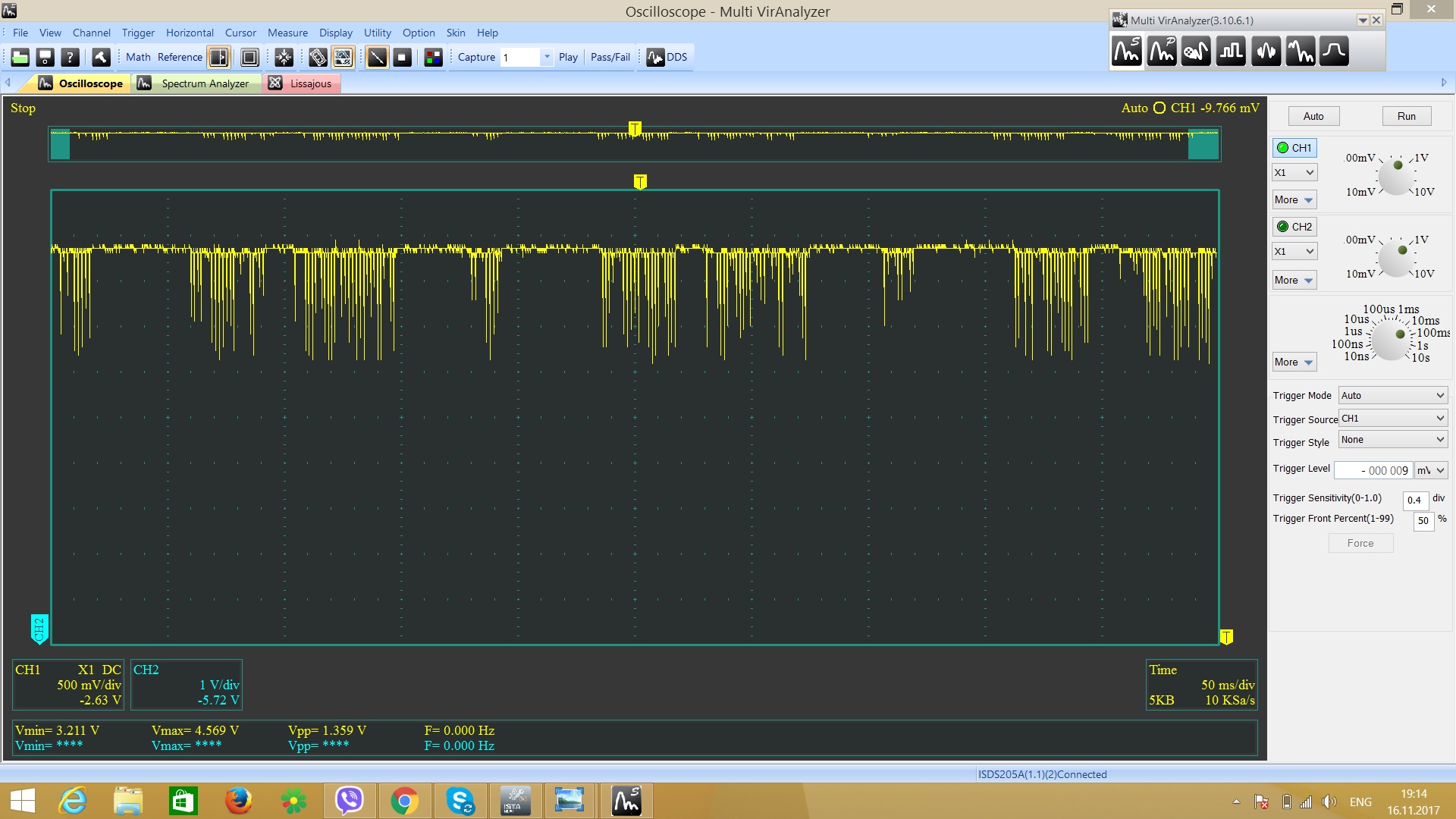The width and height of the screenshot is (1456, 819).
Task: Expand the Trigger Mode dropdown
Action: coord(1390,395)
